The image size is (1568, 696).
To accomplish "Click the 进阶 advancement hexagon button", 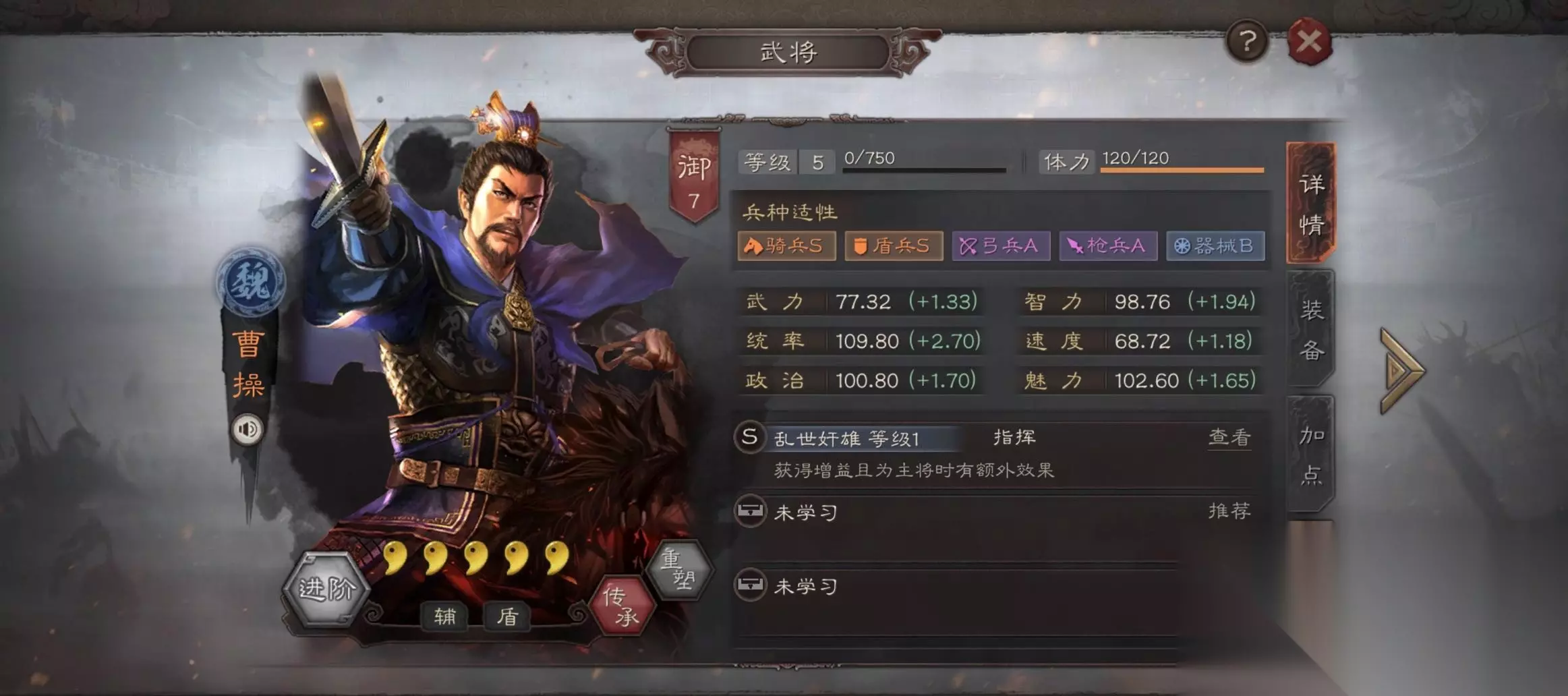I will click(326, 589).
